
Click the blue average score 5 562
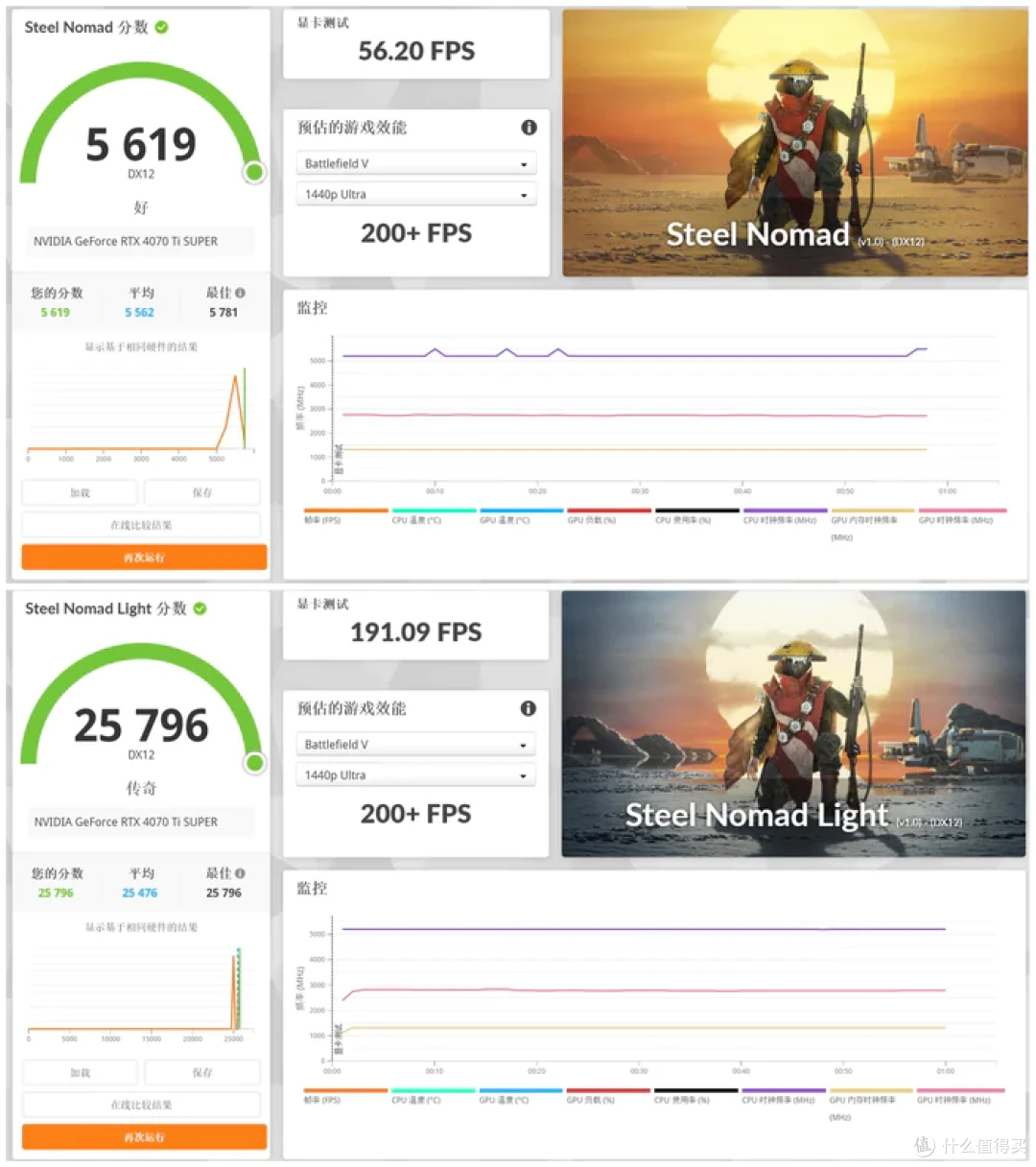(x=139, y=313)
